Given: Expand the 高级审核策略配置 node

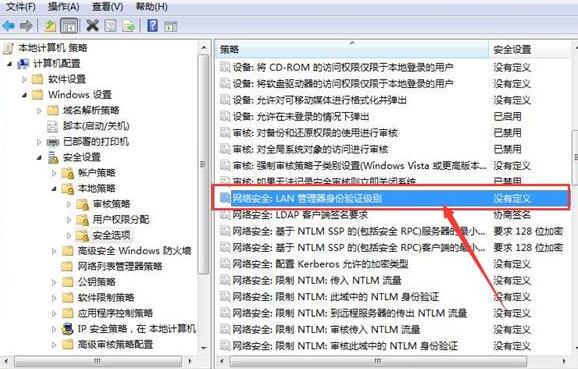Looking at the screenshot, I should (x=54, y=345).
